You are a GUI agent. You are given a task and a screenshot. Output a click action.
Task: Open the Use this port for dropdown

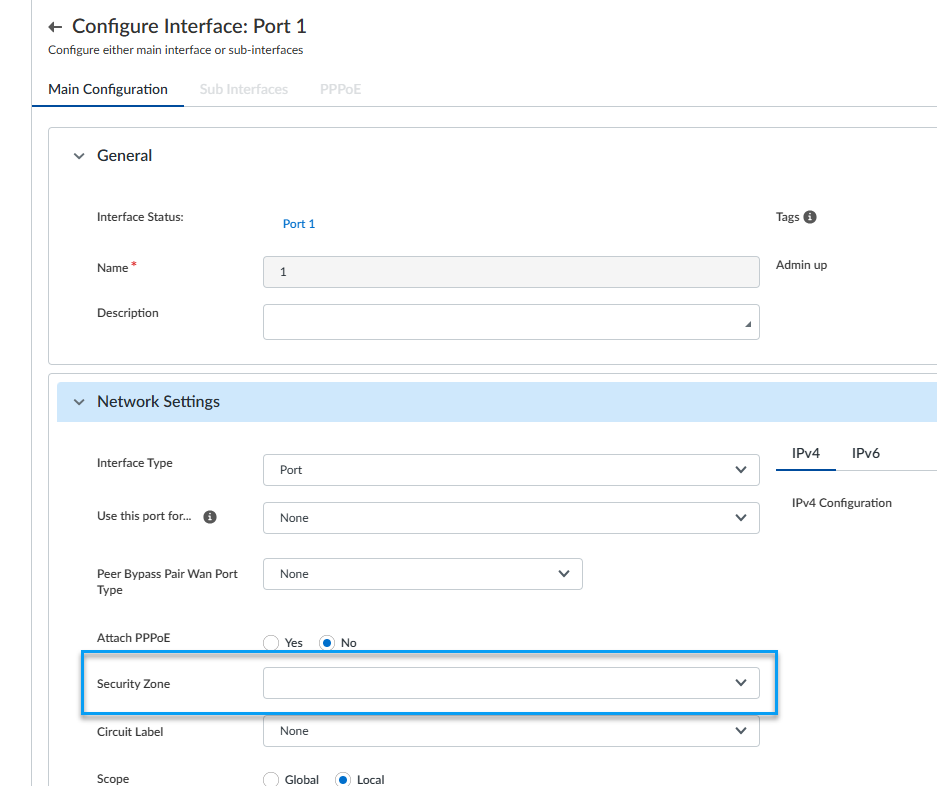coord(511,518)
